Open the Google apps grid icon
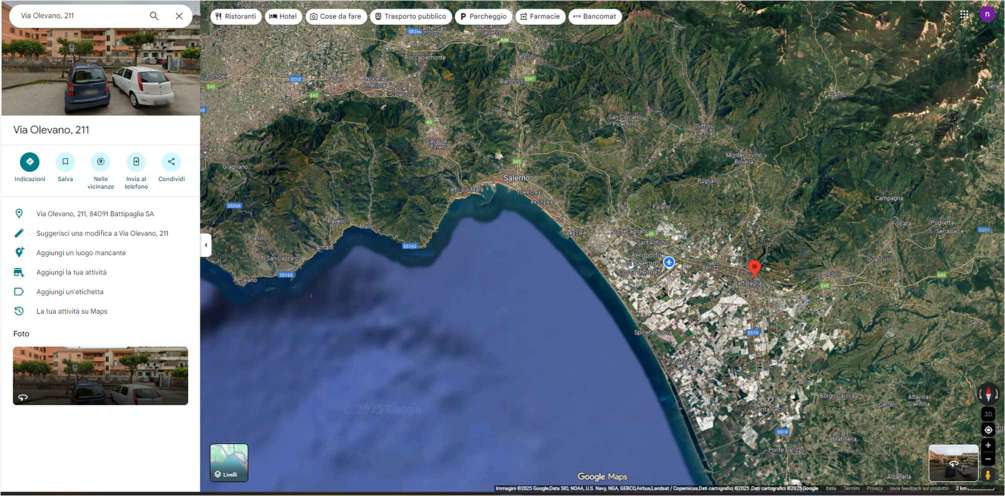The width and height of the screenshot is (1005, 496). point(964,15)
